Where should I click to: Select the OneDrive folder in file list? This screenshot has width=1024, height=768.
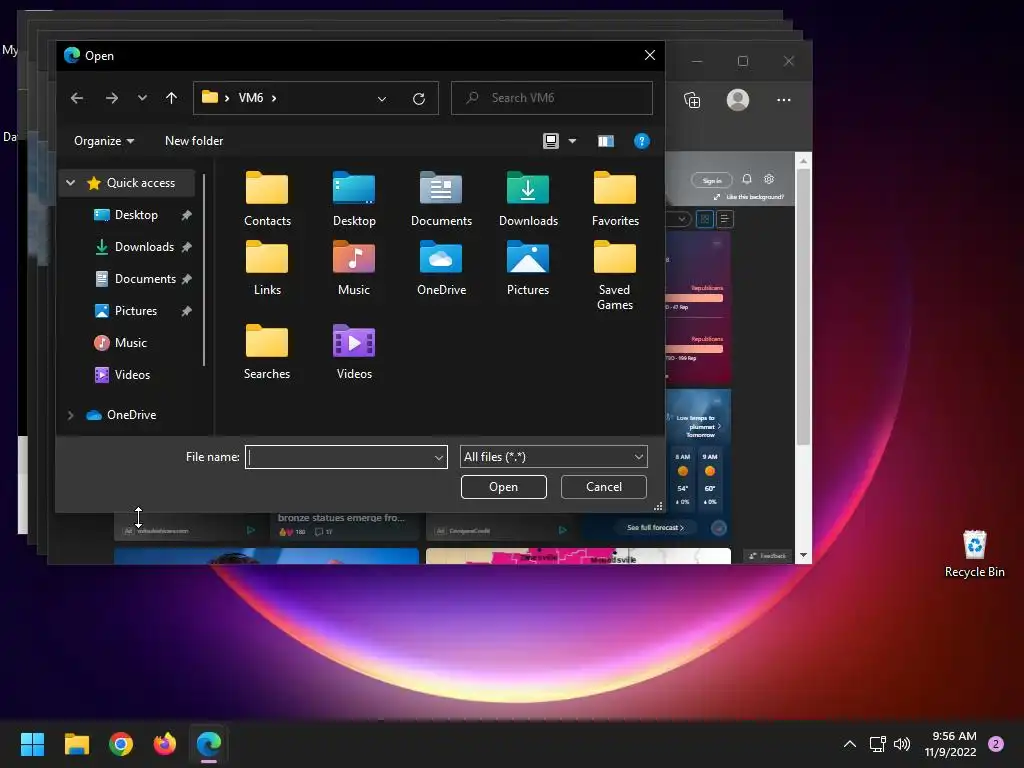[441, 268]
